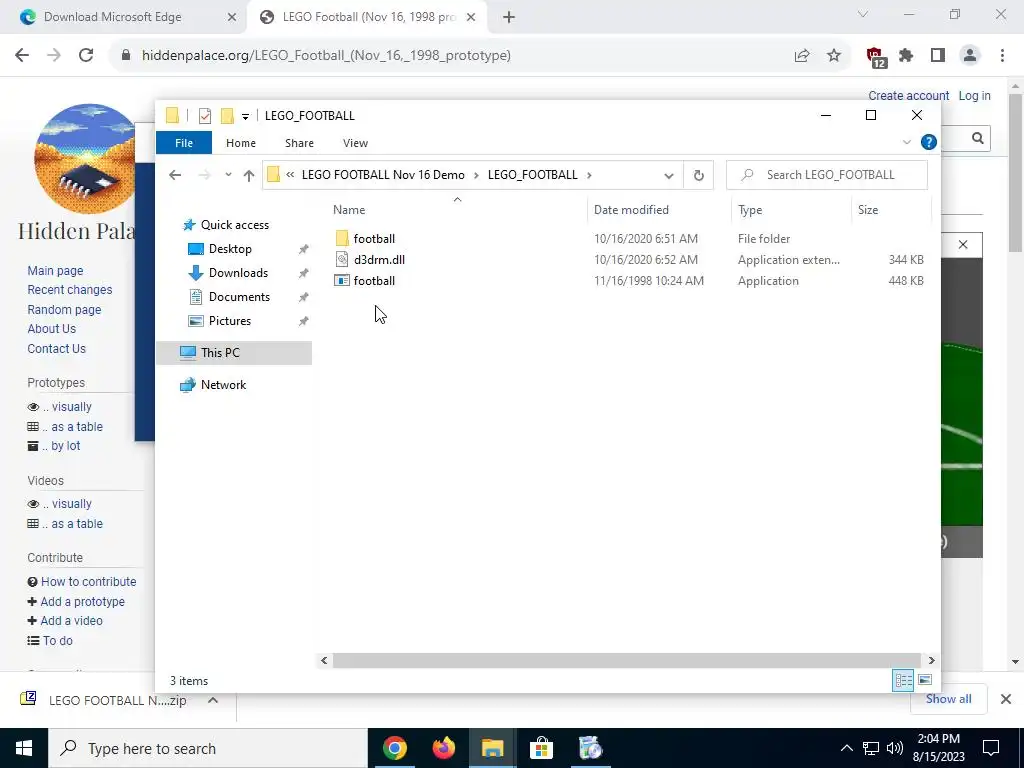Screen dimensions: 1024x768
Task: Open the File ribbon tab
Action: point(184,142)
